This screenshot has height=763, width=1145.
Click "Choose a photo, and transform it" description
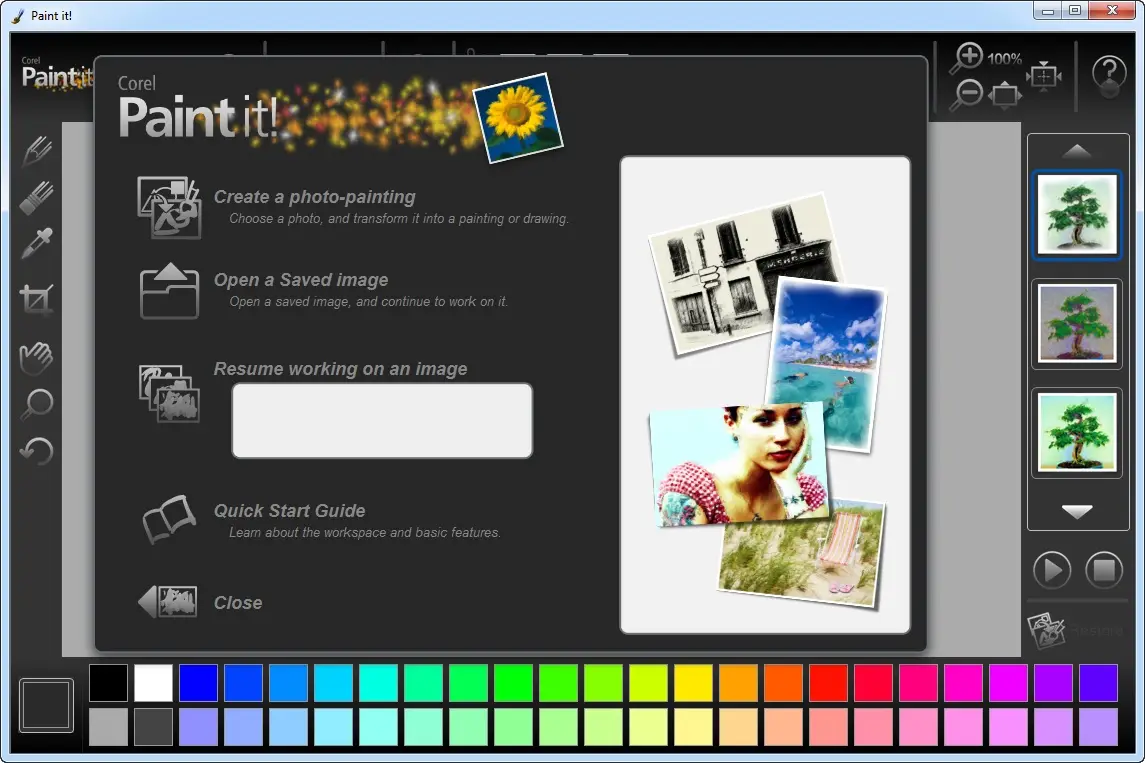(399, 218)
